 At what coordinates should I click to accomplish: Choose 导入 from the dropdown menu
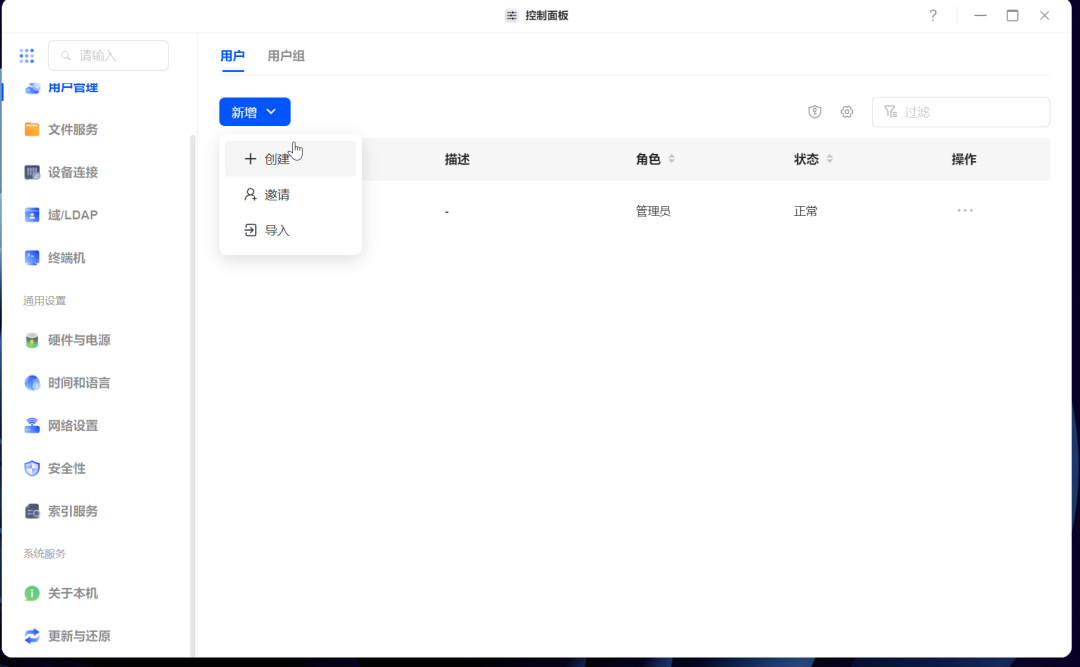290,231
